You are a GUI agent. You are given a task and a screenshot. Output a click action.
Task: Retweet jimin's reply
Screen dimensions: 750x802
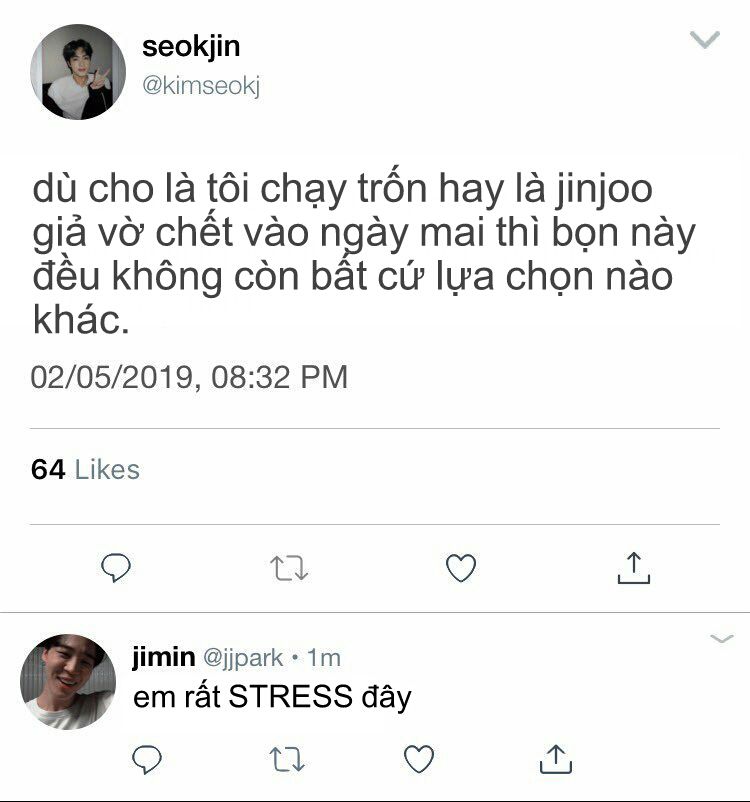tap(286, 759)
